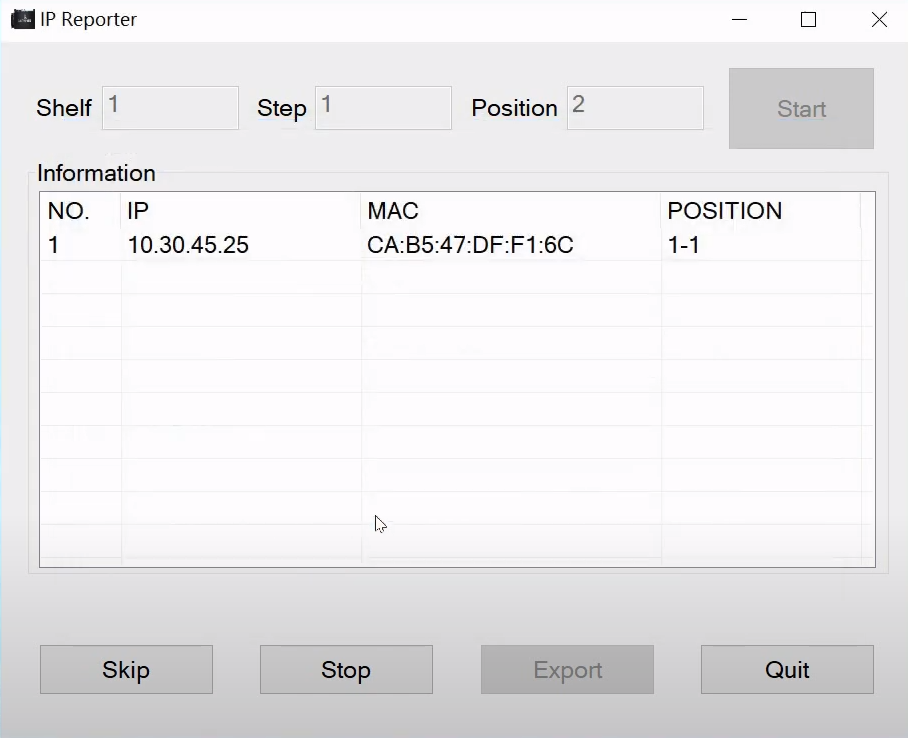Viewport: 908px width, 738px height.
Task: Maximize the IP Reporter window
Action: coord(808,20)
